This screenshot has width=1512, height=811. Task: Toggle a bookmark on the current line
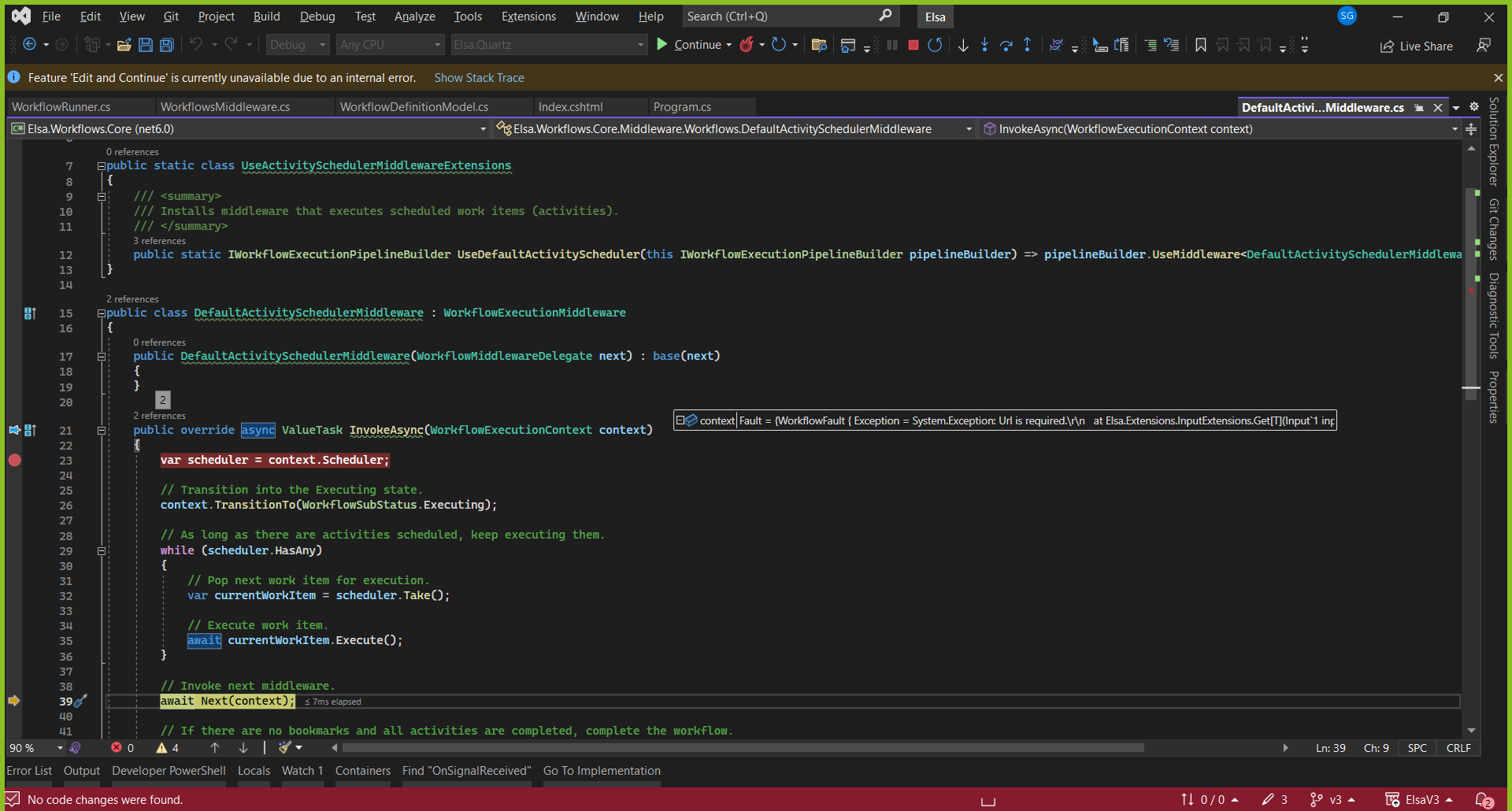tap(1200, 45)
